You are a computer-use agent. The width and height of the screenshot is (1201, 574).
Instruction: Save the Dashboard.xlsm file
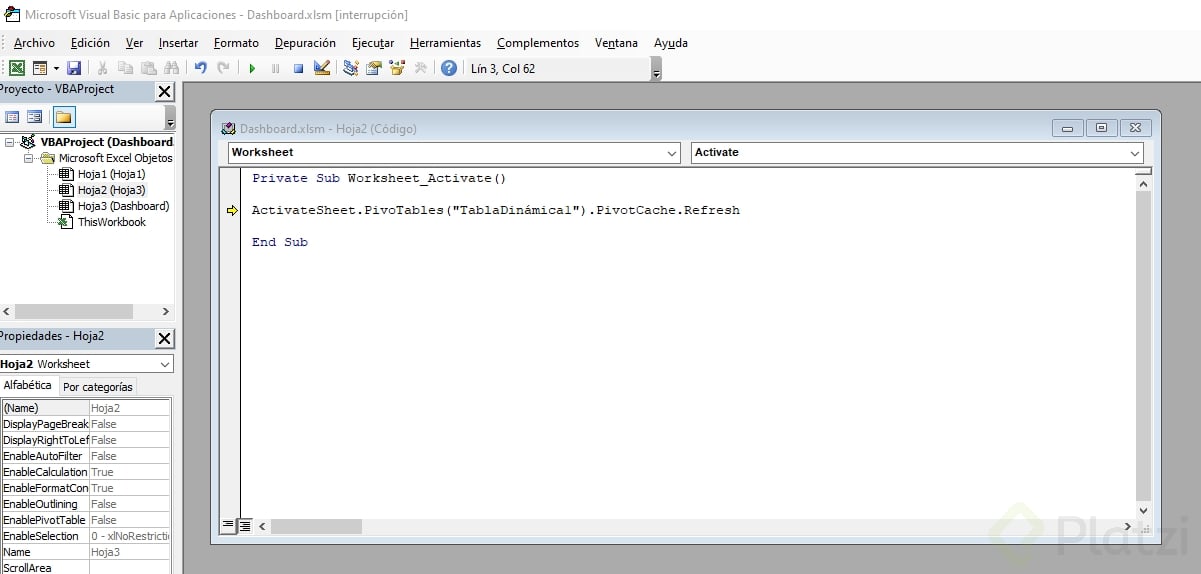coord(74,68)
